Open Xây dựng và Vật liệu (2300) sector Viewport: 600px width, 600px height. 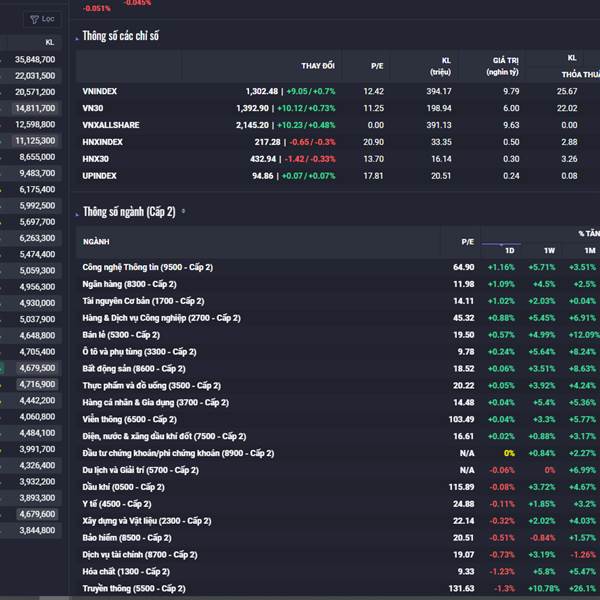point(147,521)
